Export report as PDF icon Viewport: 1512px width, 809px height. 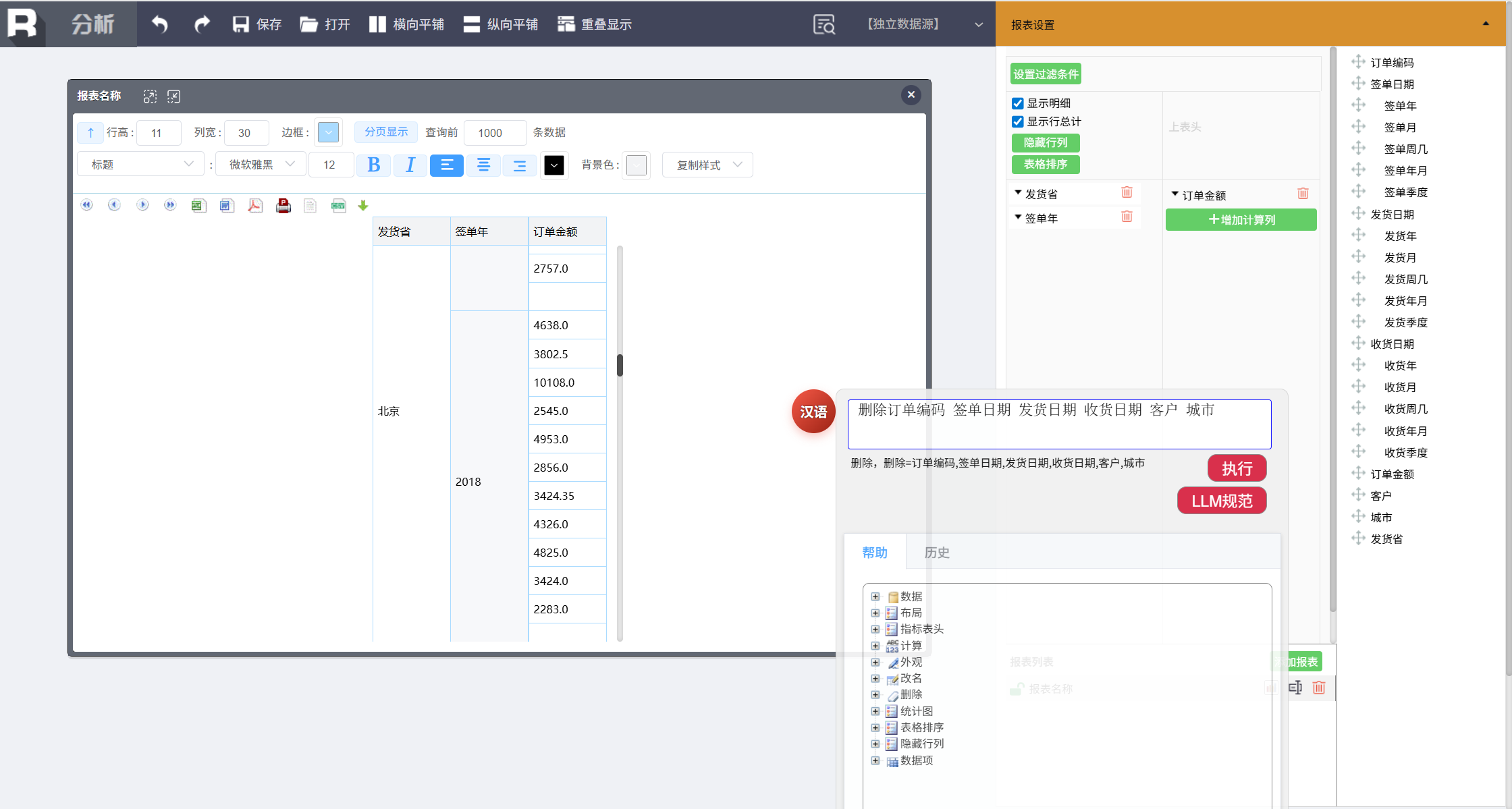click(x=254, y=206)
